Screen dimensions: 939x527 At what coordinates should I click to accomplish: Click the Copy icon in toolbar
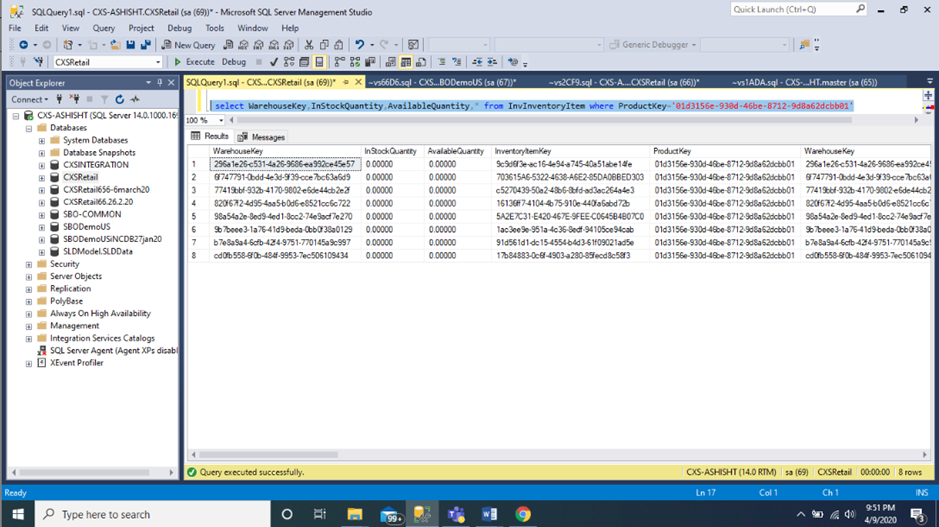324,45
